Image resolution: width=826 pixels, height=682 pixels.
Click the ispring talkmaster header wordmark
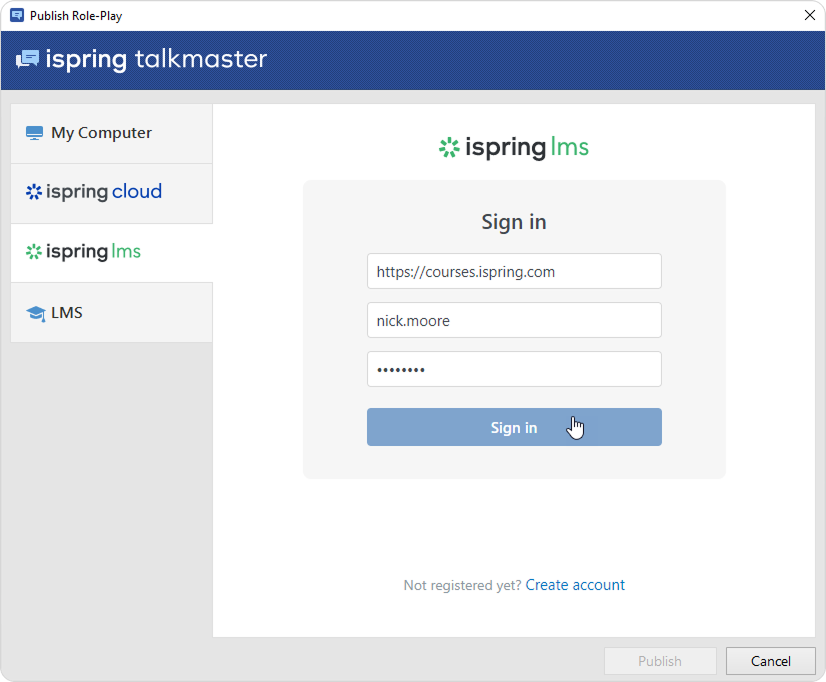(156, 60)
